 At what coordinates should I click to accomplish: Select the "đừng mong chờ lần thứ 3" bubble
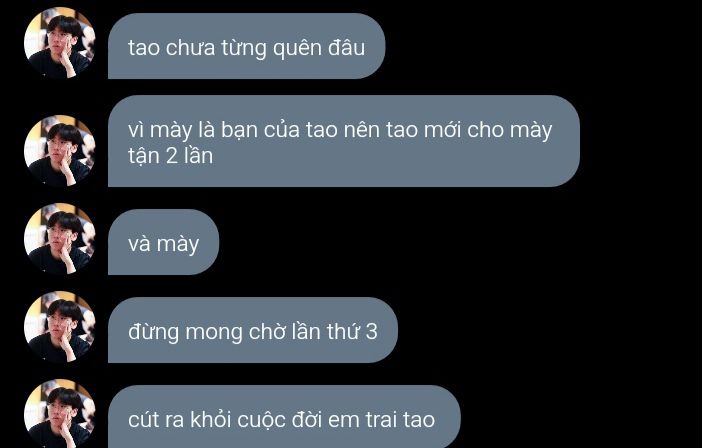(253, 330)
